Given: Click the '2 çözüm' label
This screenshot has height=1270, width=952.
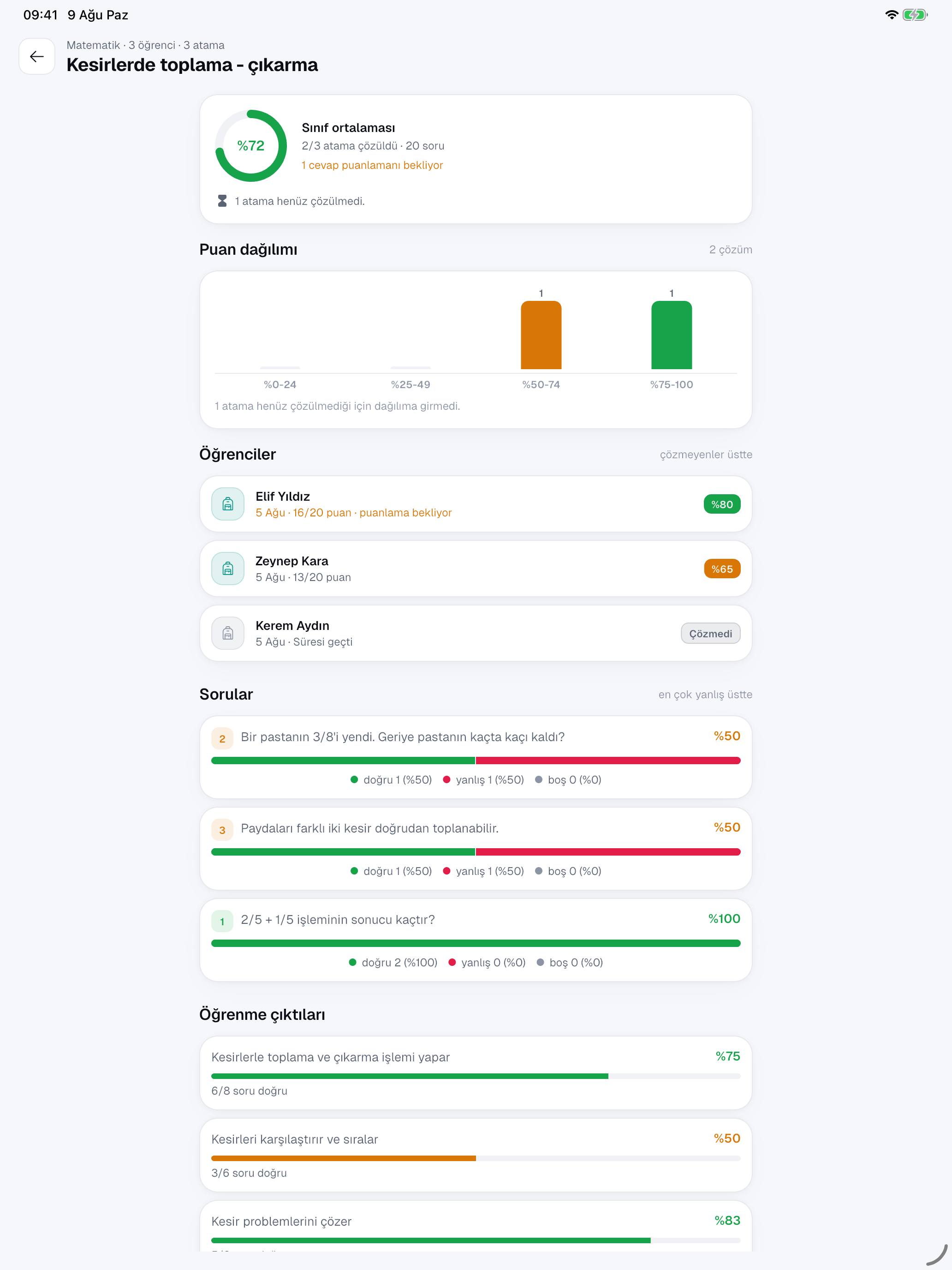Looking at the screenshot, I should click(731, 250).
